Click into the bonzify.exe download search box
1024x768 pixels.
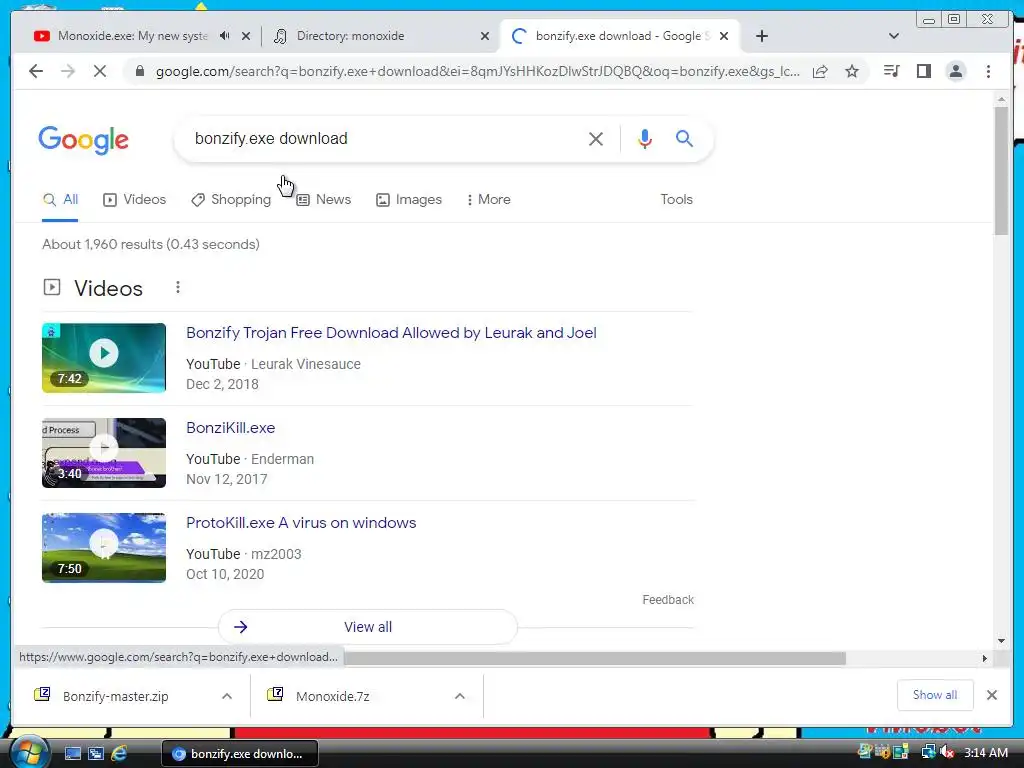click(382, 138)
